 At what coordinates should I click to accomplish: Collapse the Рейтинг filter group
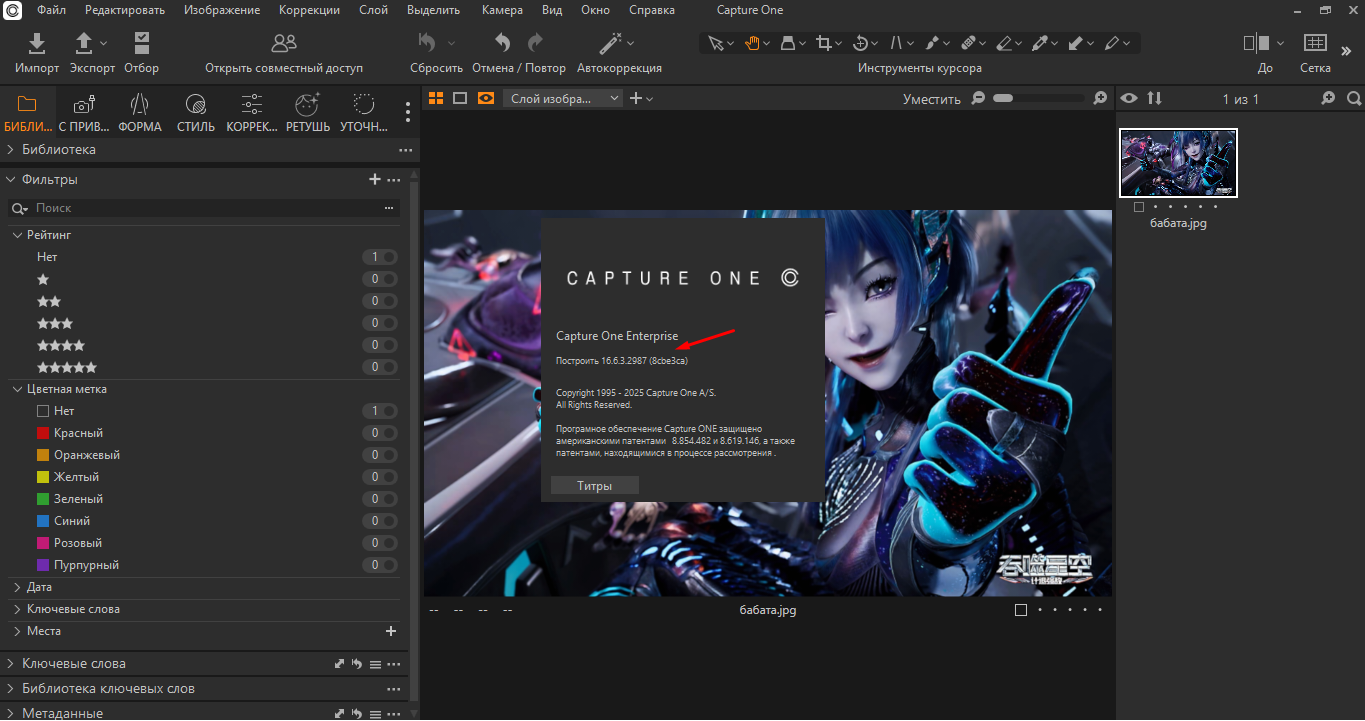point(17,235)
